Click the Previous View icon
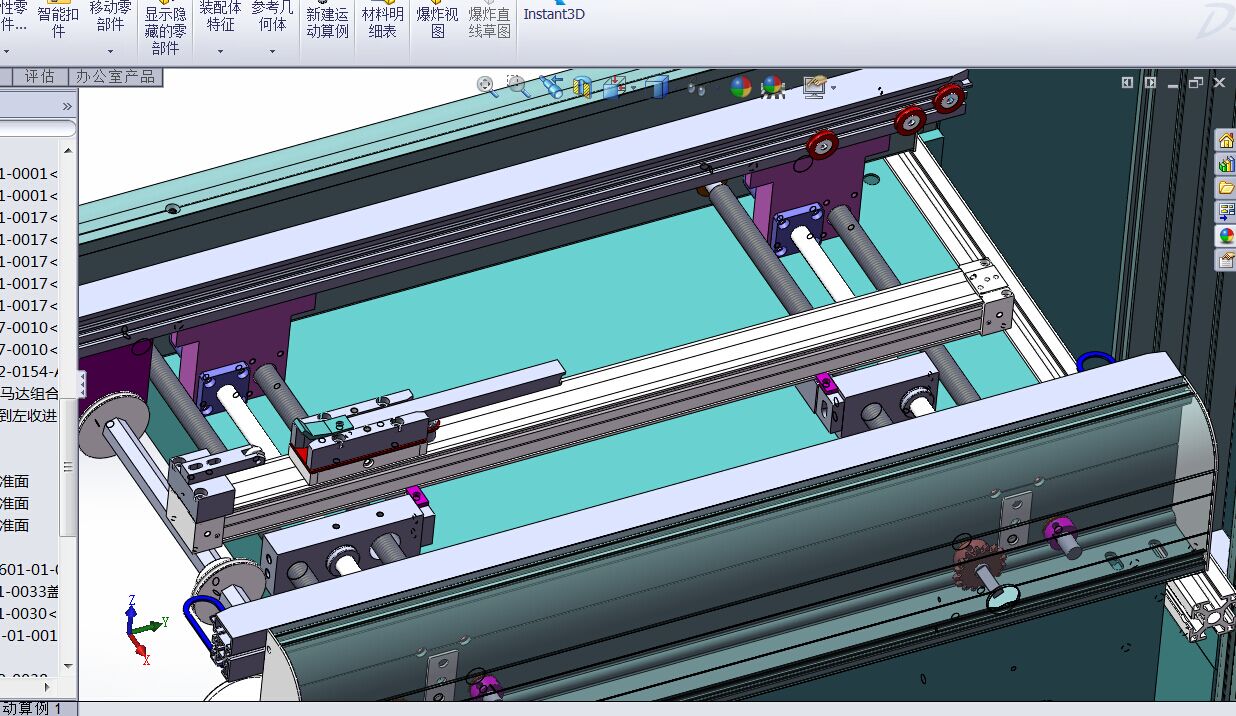The height and width of the screenshot is (716, 1236). click(x=551, y=87)
